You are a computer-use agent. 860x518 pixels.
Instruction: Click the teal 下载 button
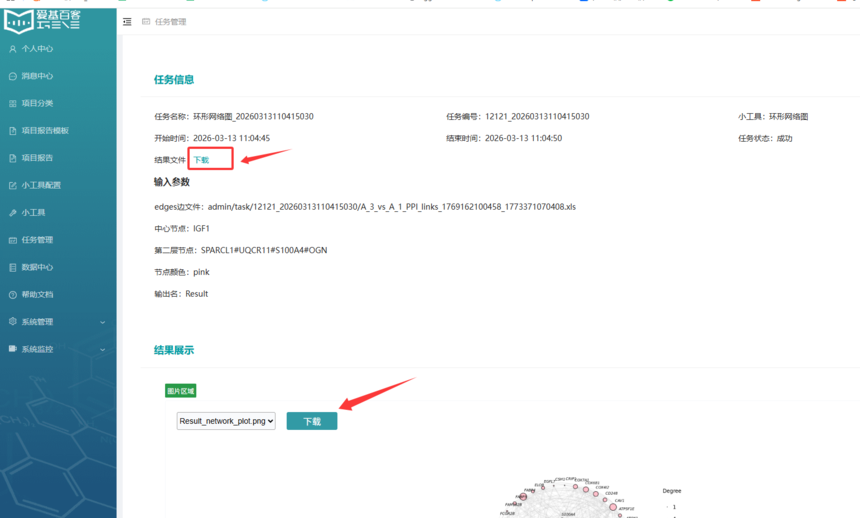[312, 421]
